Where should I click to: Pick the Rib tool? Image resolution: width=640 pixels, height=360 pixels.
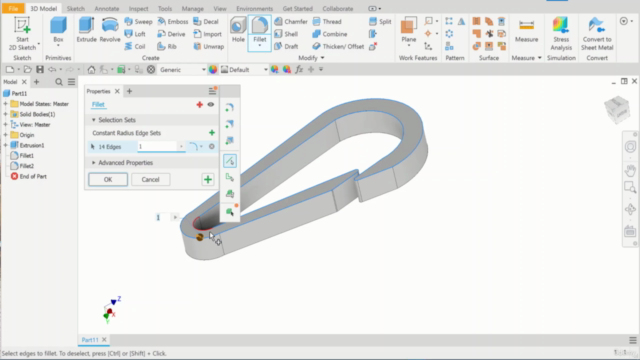[x=167, y=47]
